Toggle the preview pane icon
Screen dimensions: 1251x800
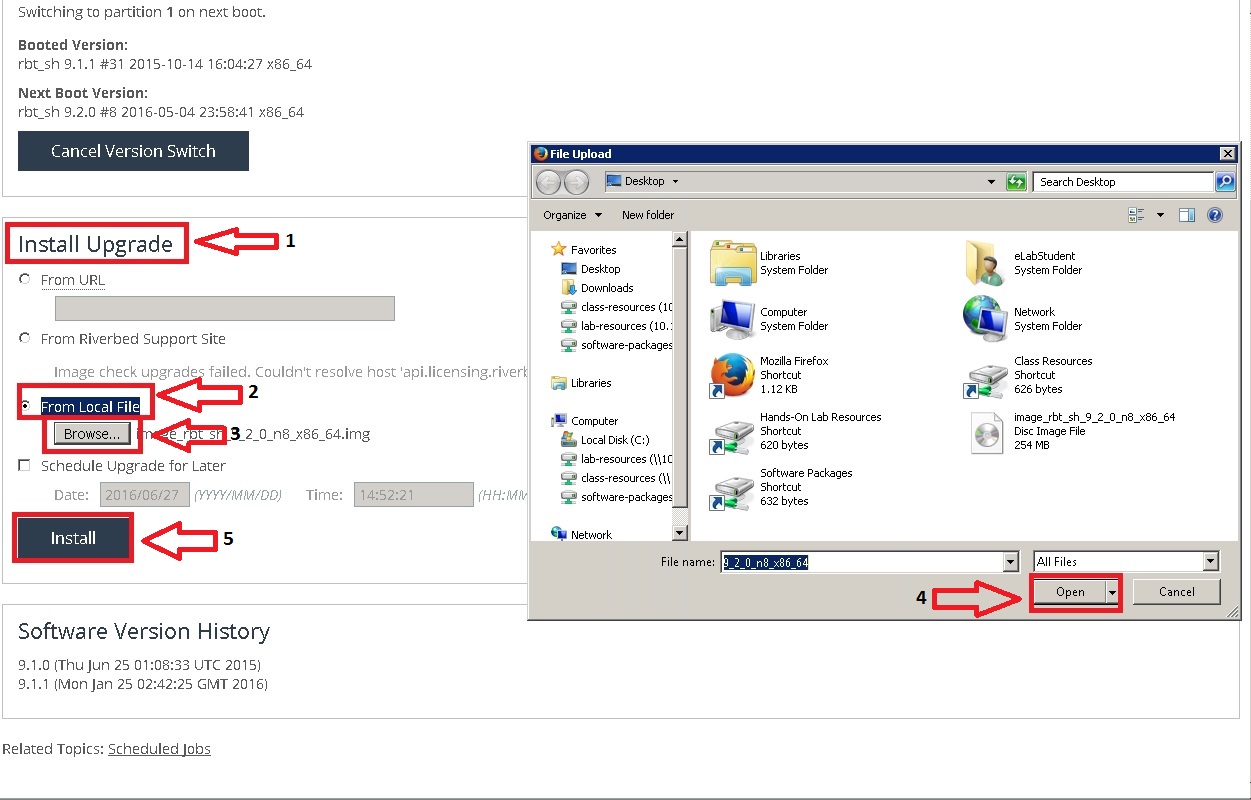click(1187, 215)
